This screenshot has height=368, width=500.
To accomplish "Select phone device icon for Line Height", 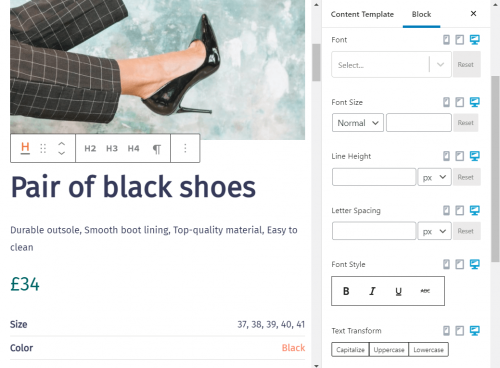I will (446, 156).
